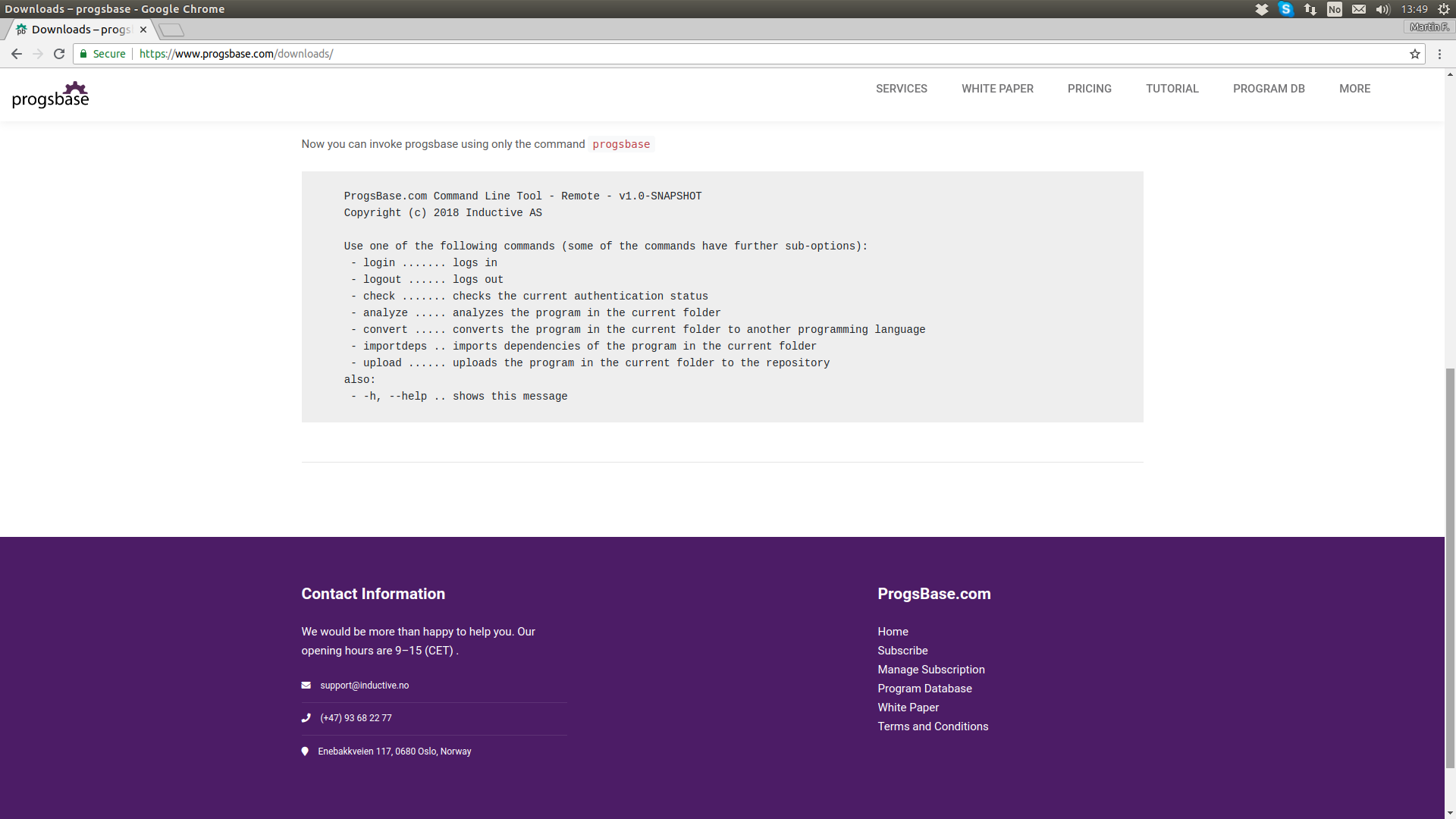Click the red progsbase inline command
The image size is (1456, 819).
[621, 144]
